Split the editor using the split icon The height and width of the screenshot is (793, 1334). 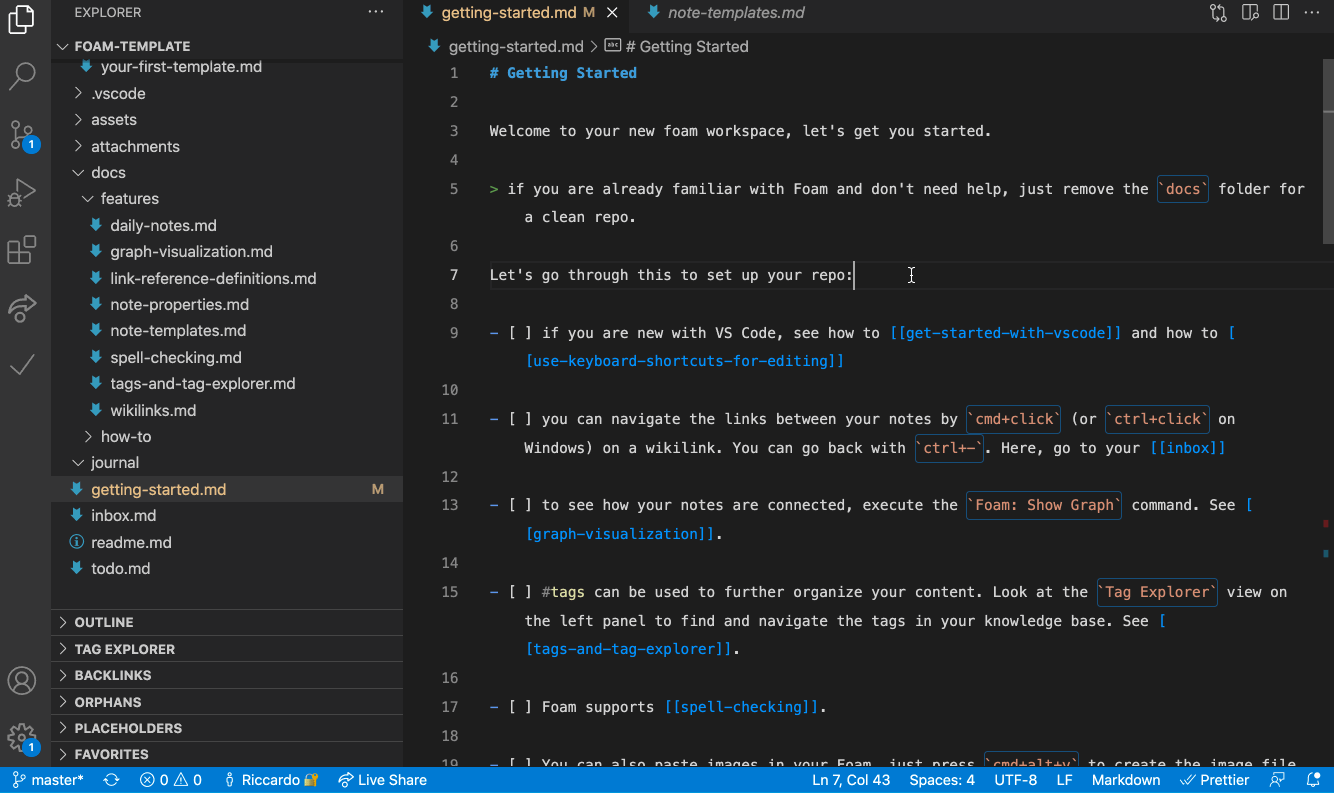(1281, 13)
